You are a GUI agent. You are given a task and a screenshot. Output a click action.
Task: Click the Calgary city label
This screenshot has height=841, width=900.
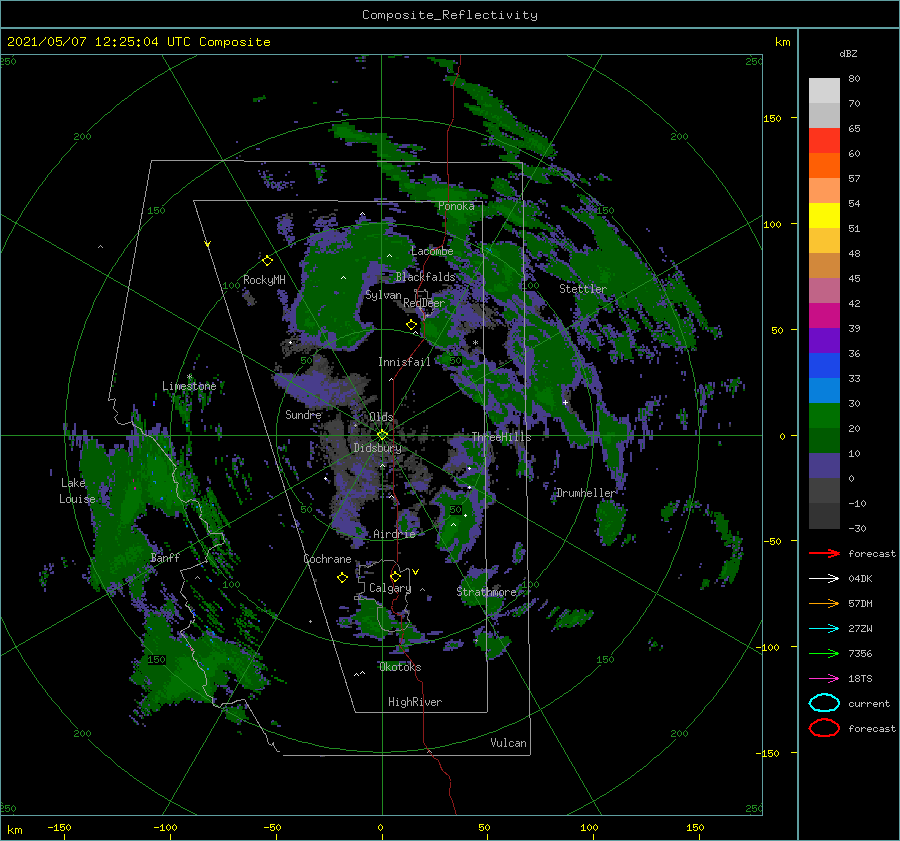(x=390, y=588)
